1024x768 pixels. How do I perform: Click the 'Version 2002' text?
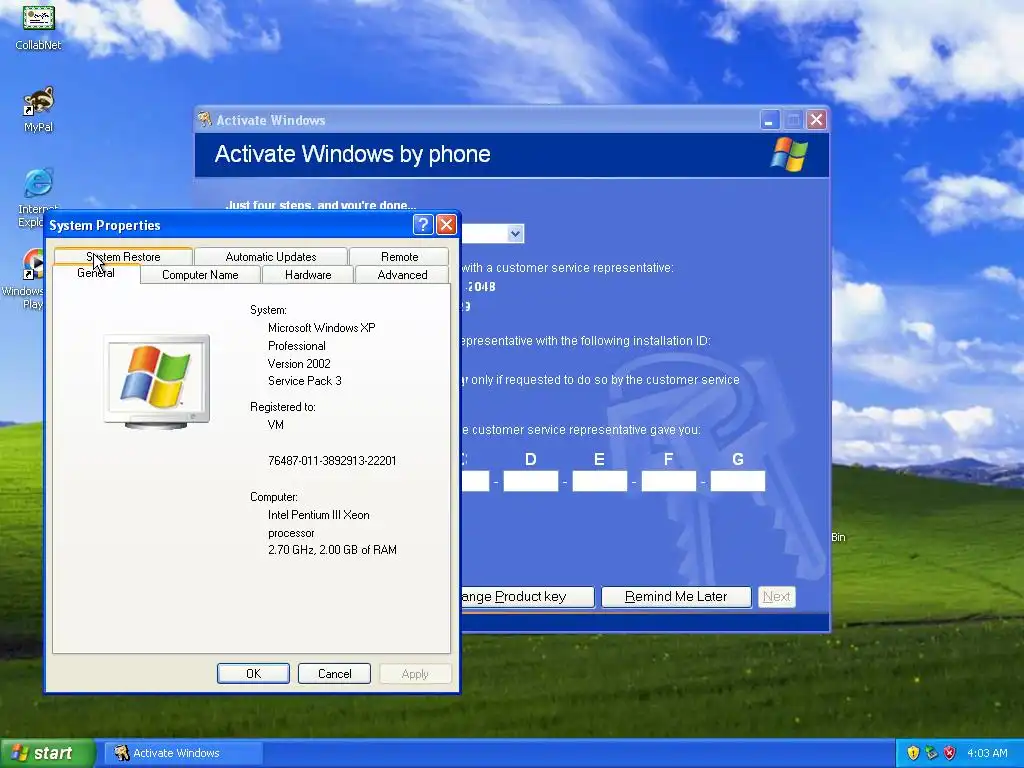[299, 364]
